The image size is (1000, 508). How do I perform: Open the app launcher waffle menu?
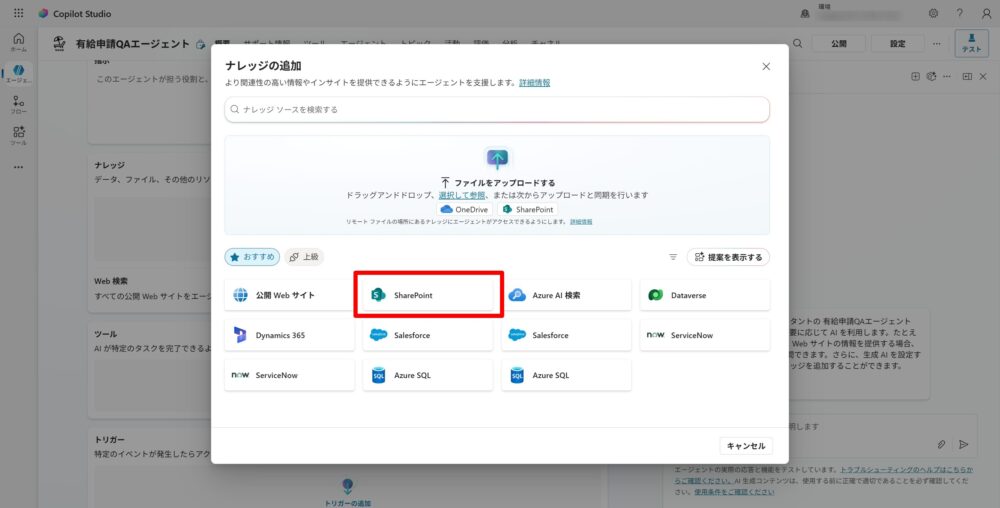tap(18, 13)
